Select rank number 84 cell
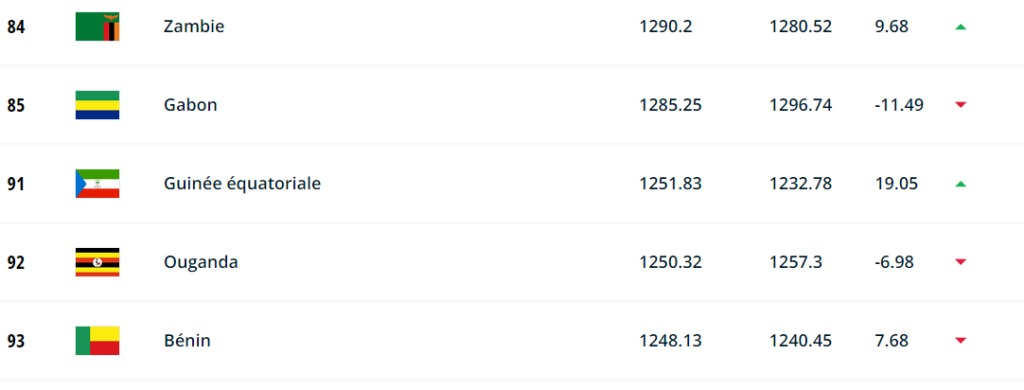Screen dimensions: 1024x390 [16, 27]
